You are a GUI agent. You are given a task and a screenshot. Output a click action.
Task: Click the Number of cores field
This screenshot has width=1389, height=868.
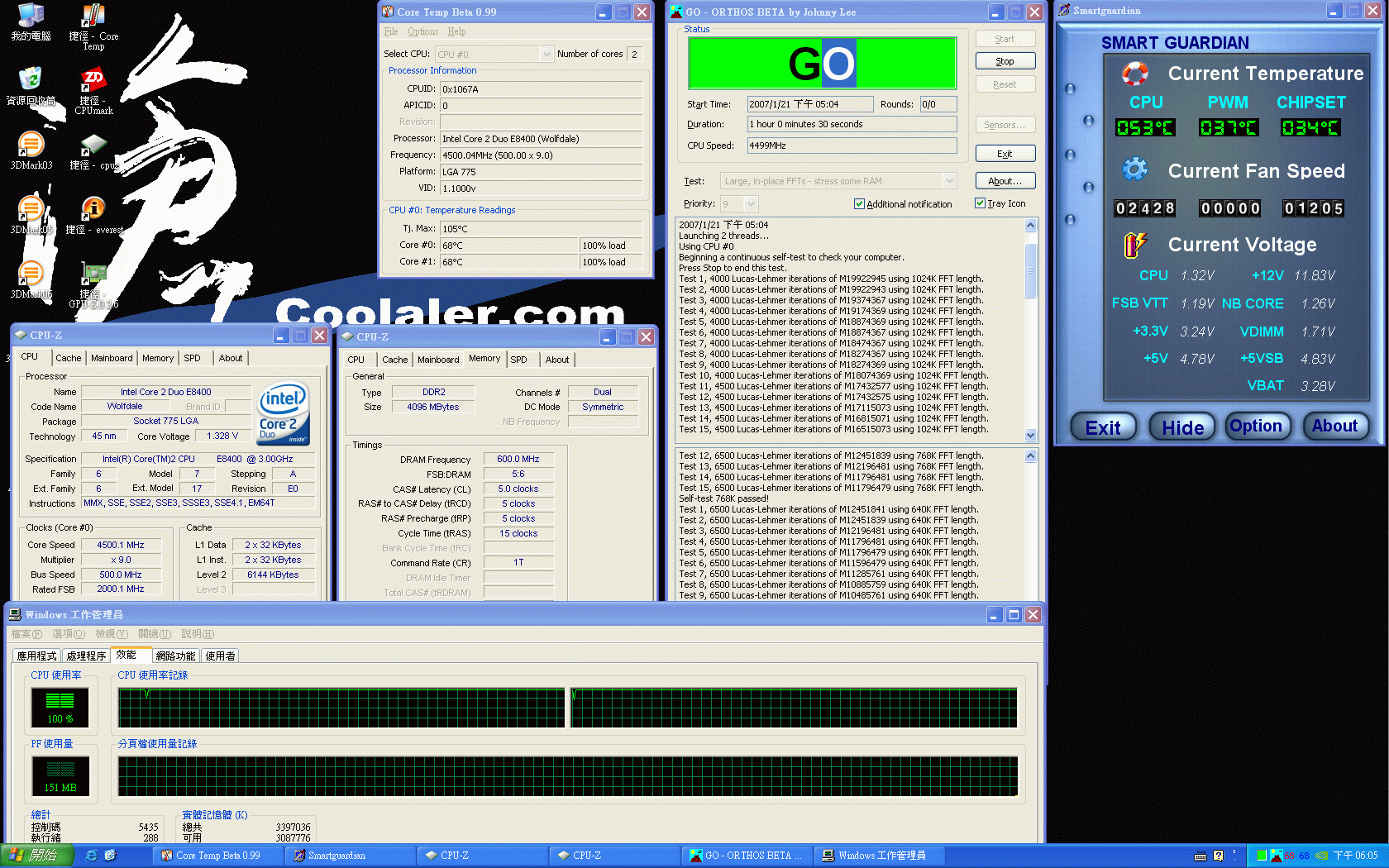click(x=635, y=54)
